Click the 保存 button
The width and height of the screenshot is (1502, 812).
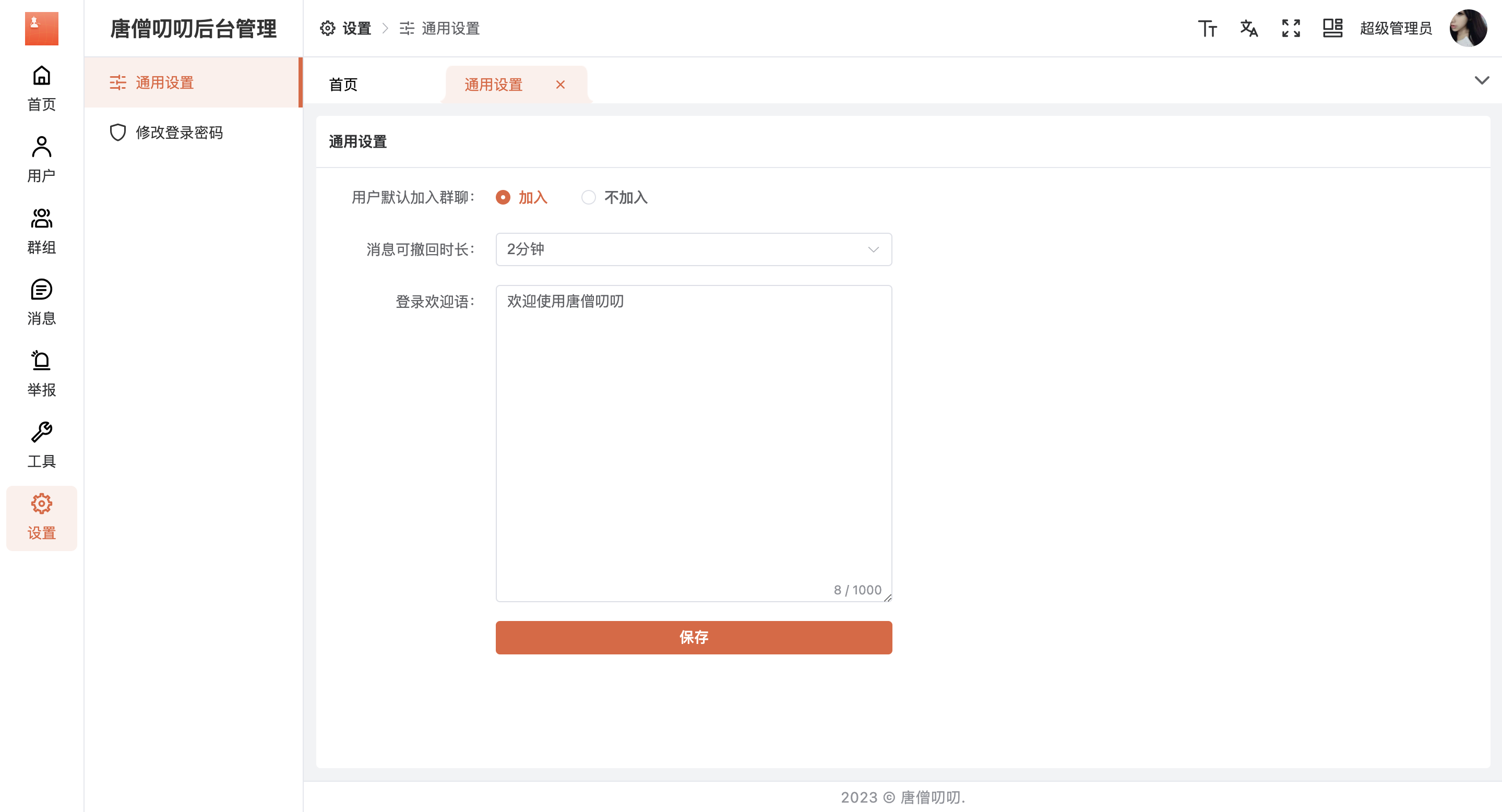click(x=694, y=637)
